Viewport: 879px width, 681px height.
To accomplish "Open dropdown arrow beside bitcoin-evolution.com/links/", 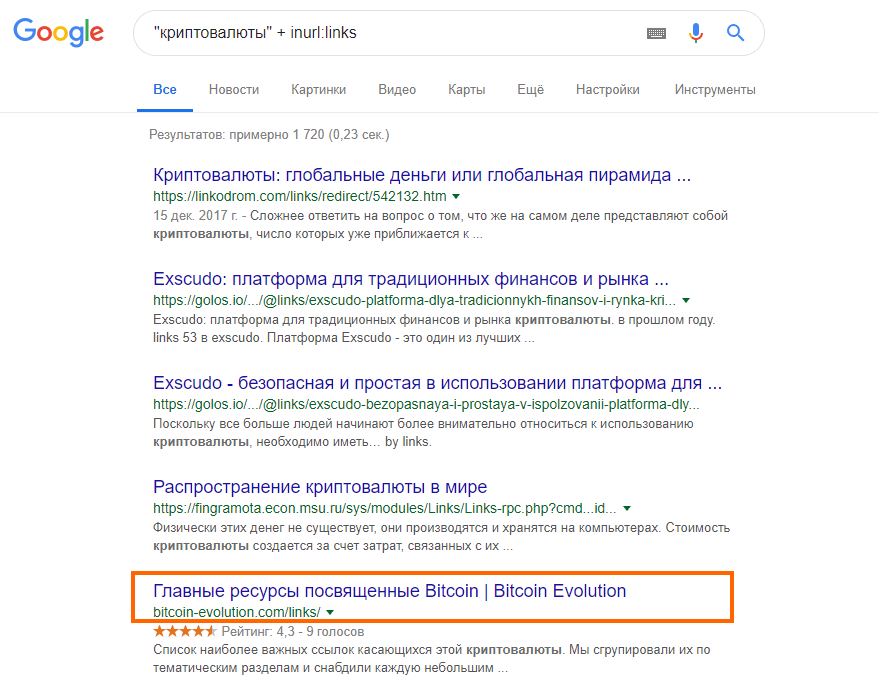I will click(330, 613).
